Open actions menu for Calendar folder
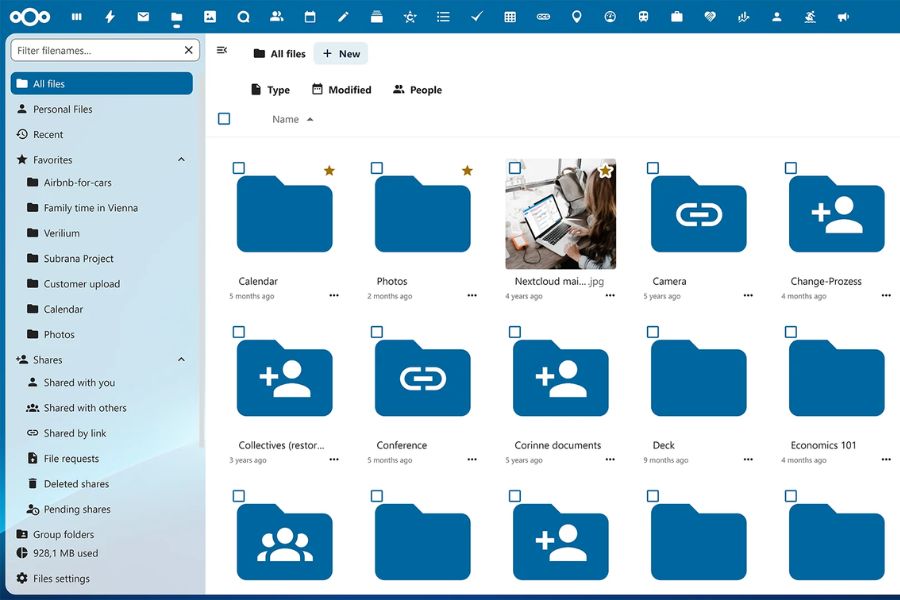This screenshot has height=600, width=900. point(334,295)
